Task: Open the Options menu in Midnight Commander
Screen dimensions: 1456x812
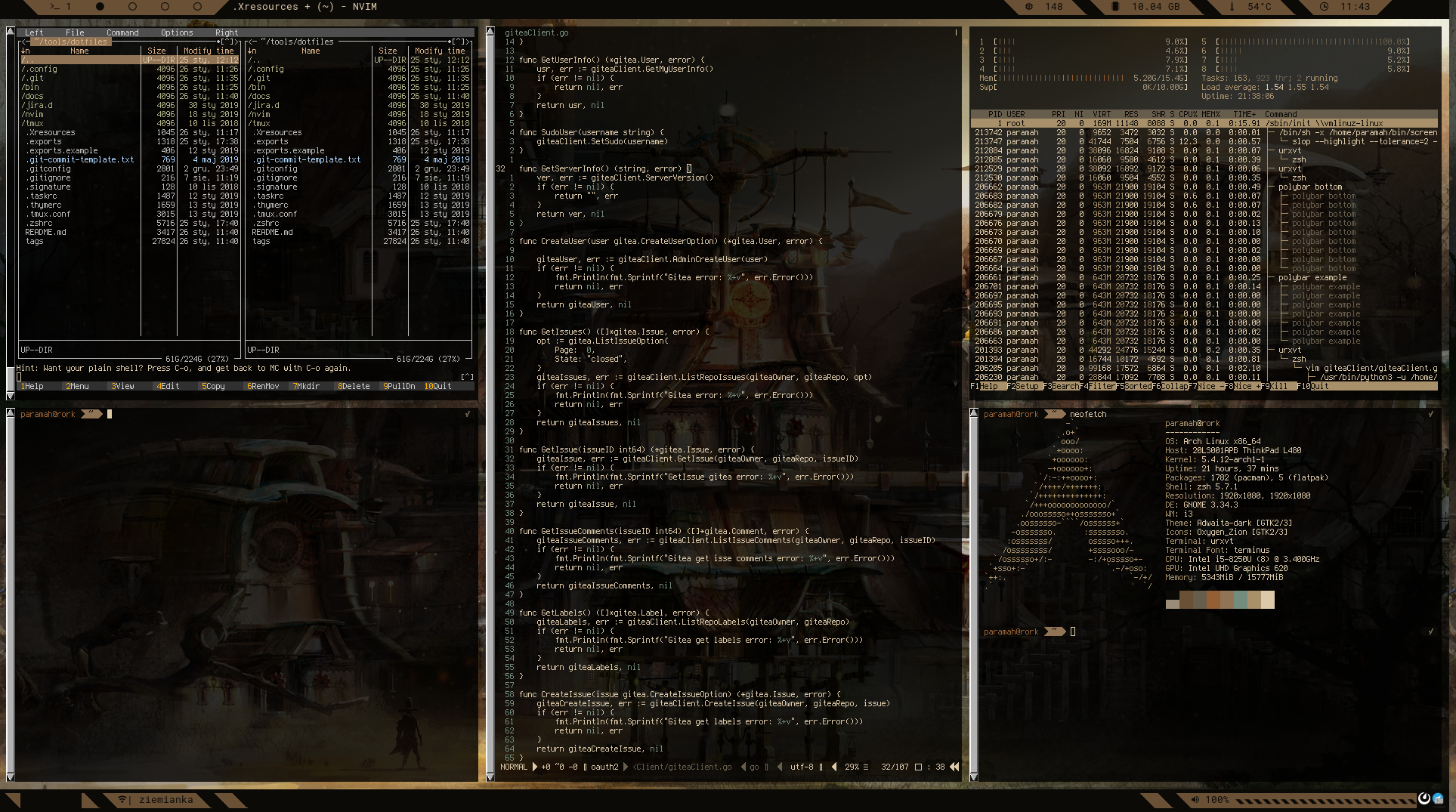Action: 177,32
